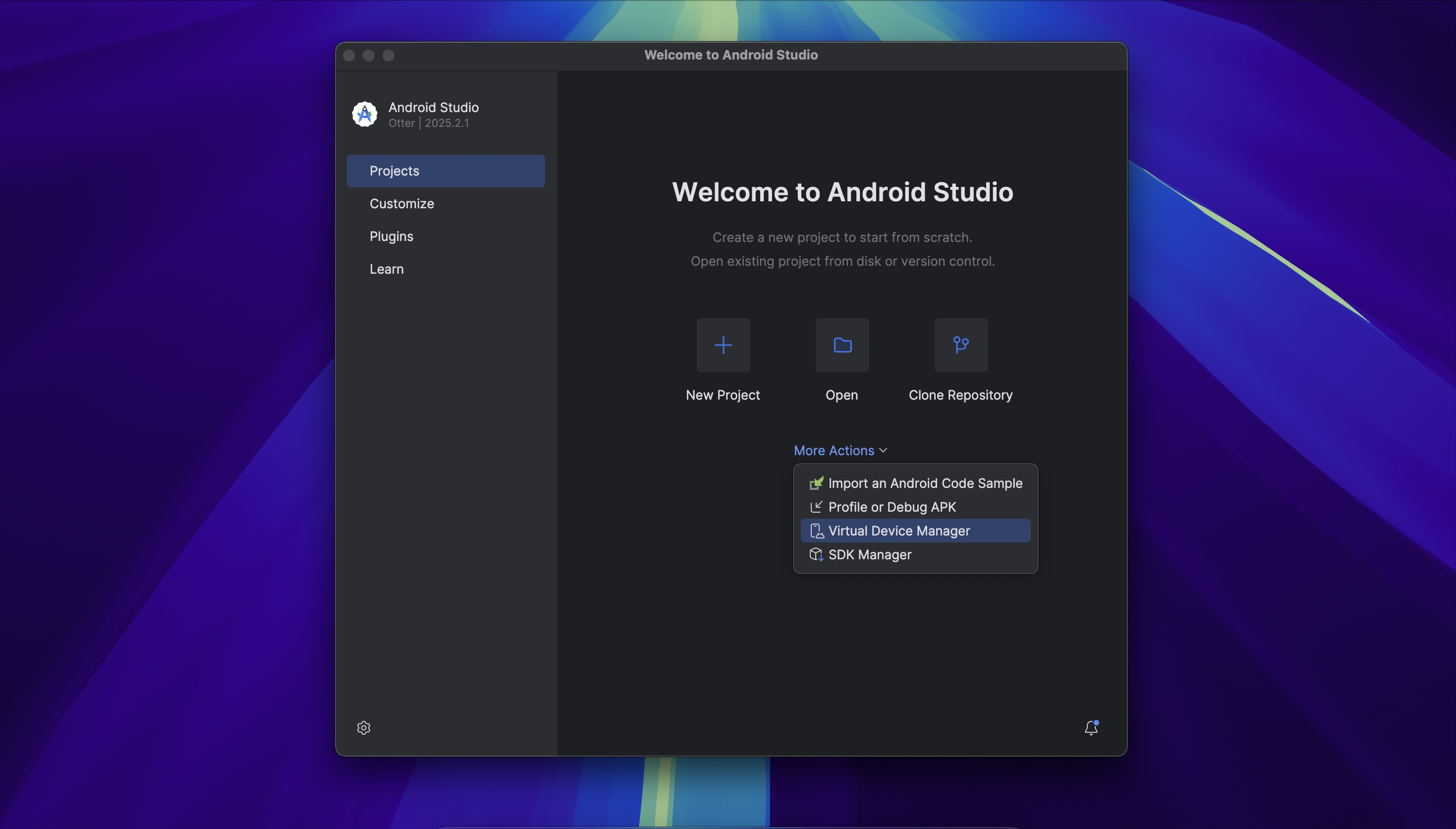This screenshot has width=1456, height=829.
Task: Go to the Plugins section
Action: pos(446,237)
